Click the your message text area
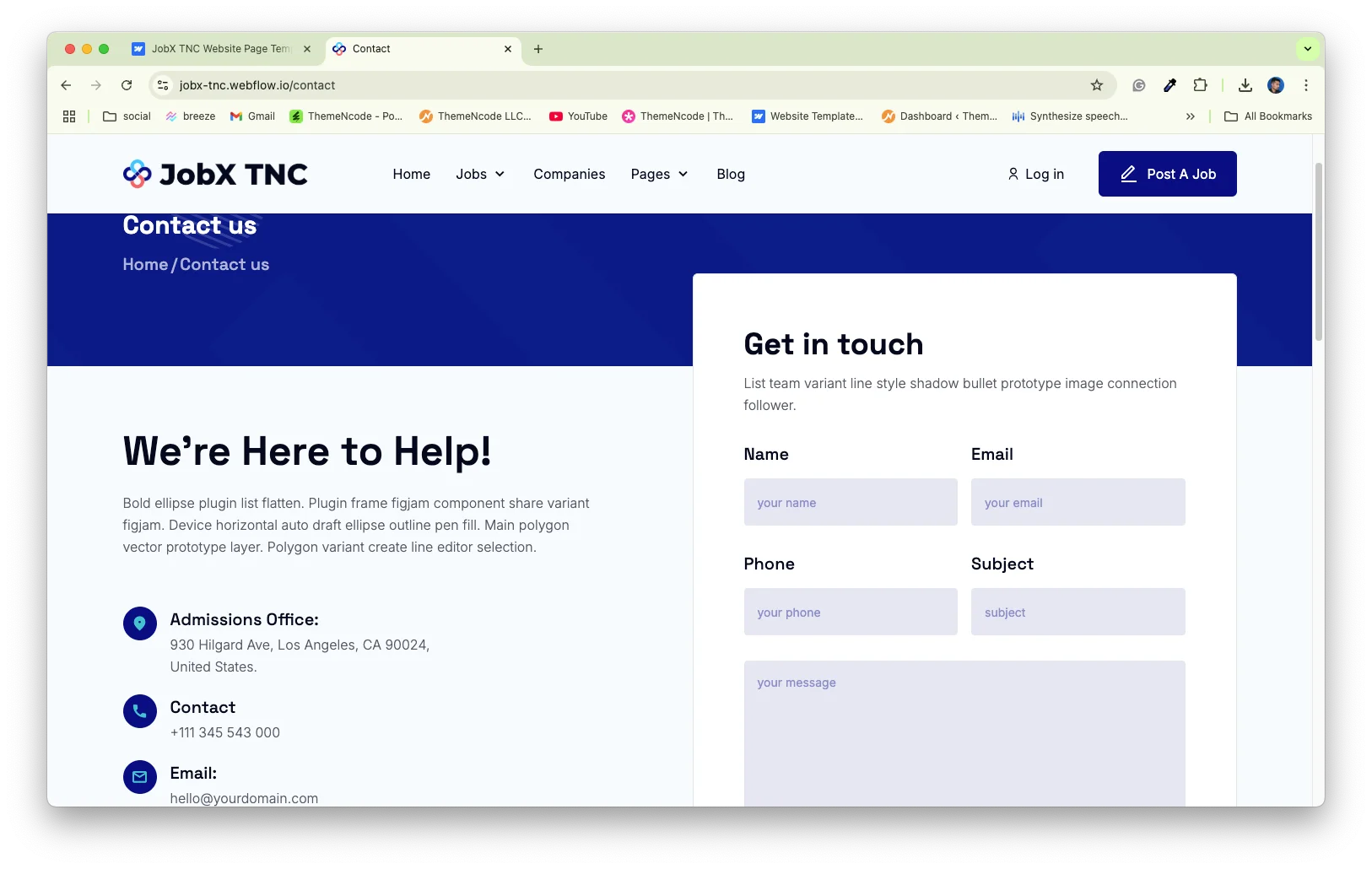 tap(964, 732)
